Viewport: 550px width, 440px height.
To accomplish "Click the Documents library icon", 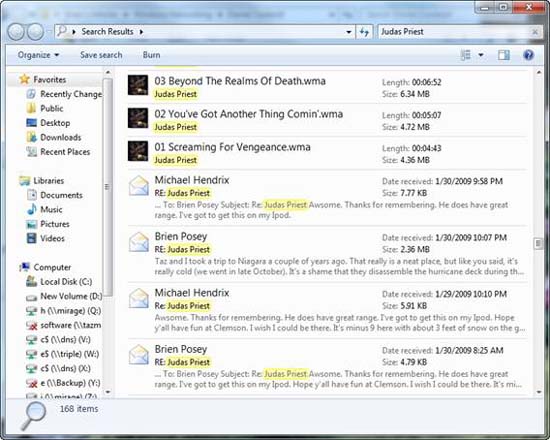I will point(32,195).
